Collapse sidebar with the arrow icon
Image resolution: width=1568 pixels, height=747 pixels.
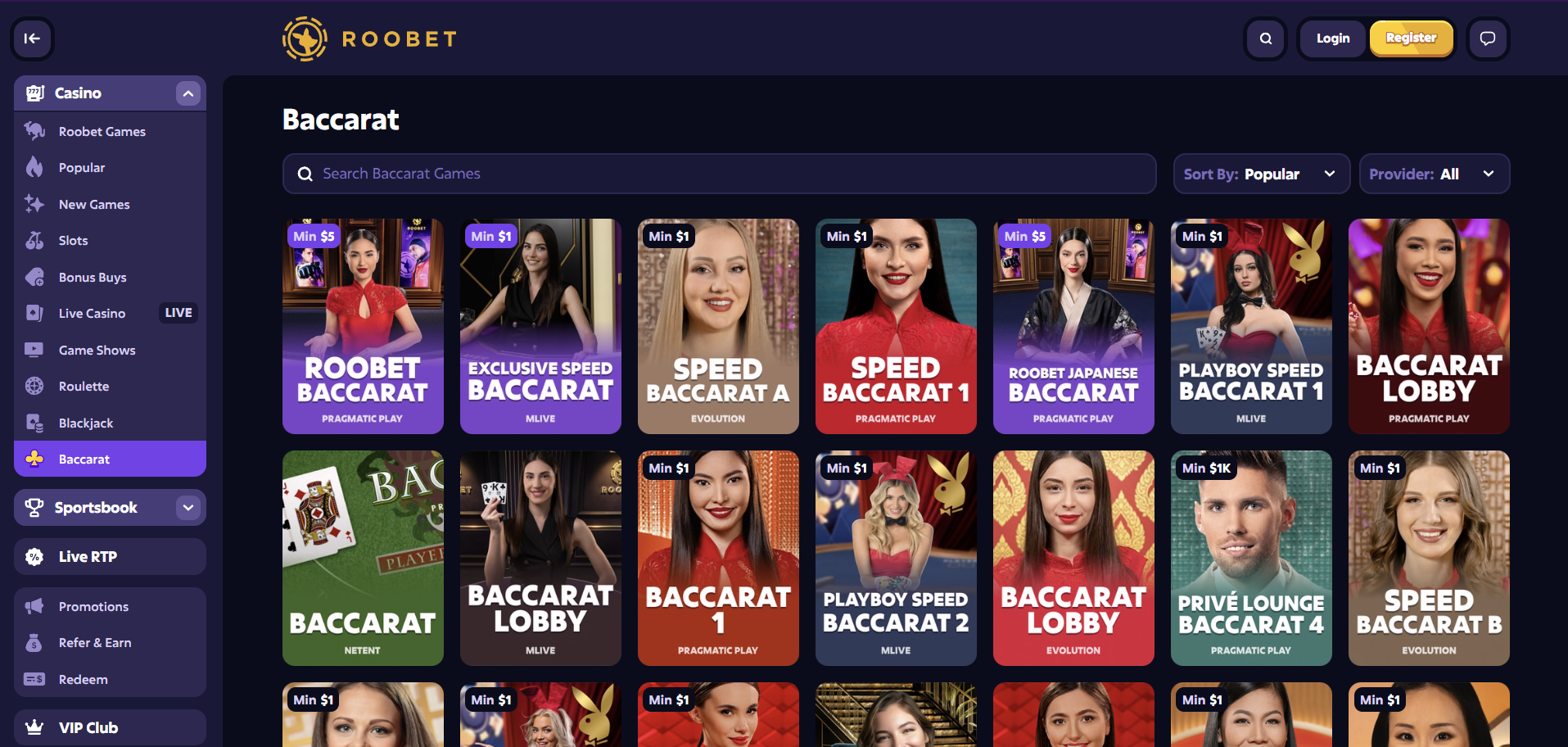pos(32,38)
